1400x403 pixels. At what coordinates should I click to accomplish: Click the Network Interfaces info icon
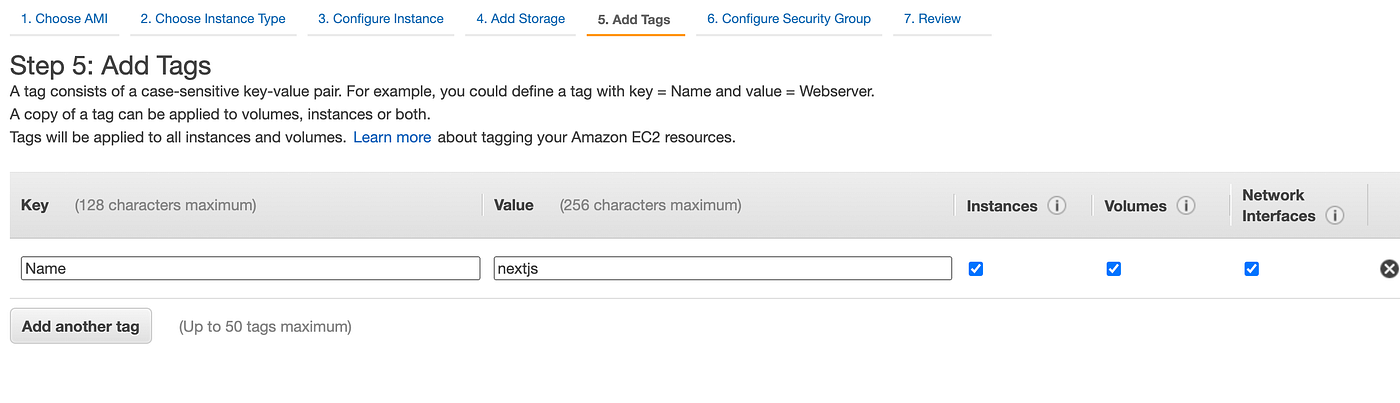pyautogui.click(x=1334, y=216)
